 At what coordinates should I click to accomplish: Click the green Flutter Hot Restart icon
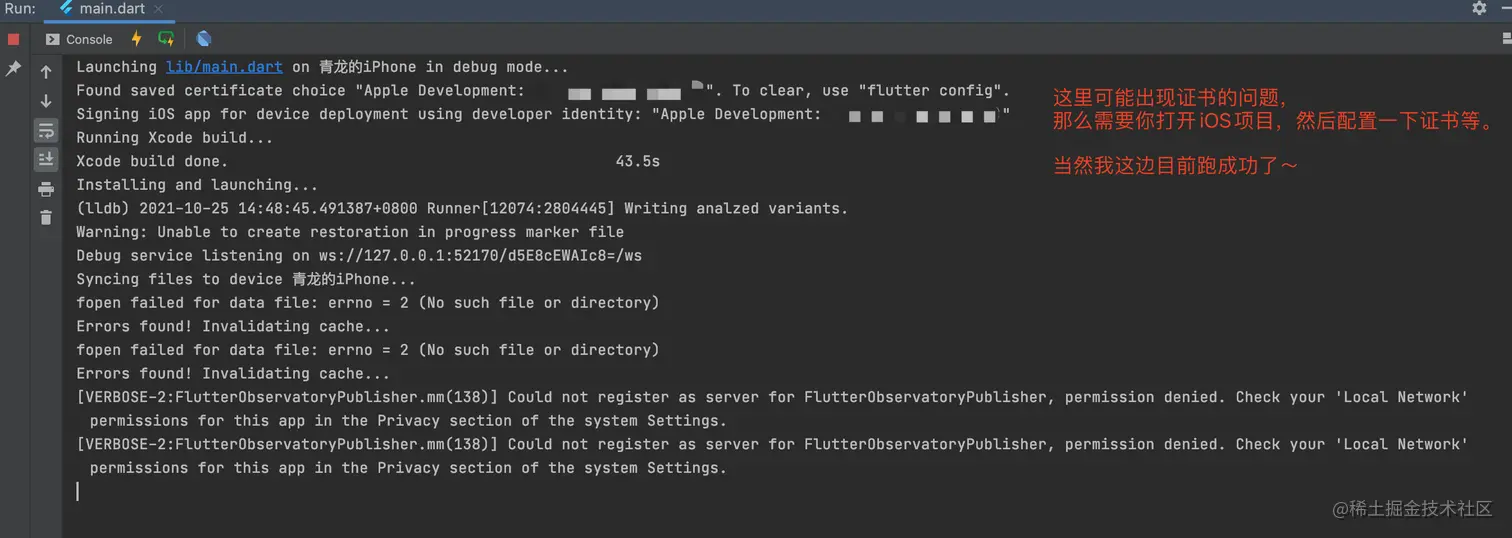(x=166, y=39)
